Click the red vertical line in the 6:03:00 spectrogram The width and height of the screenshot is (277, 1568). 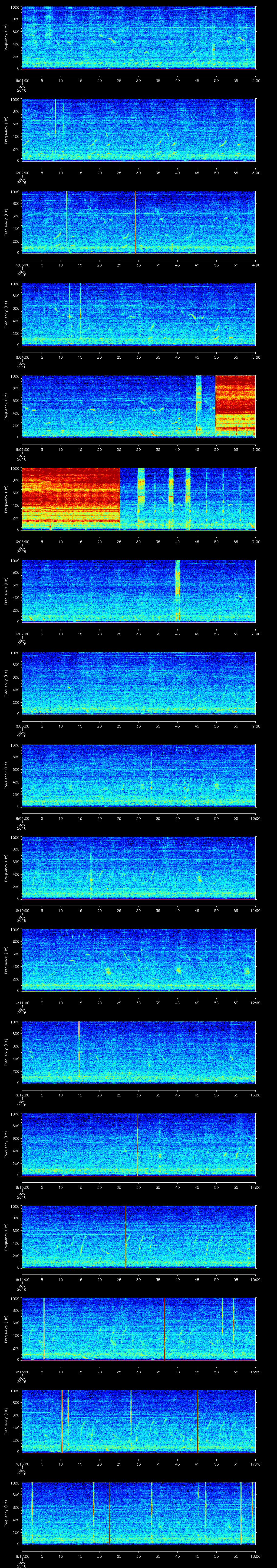[x=135, y=222]
